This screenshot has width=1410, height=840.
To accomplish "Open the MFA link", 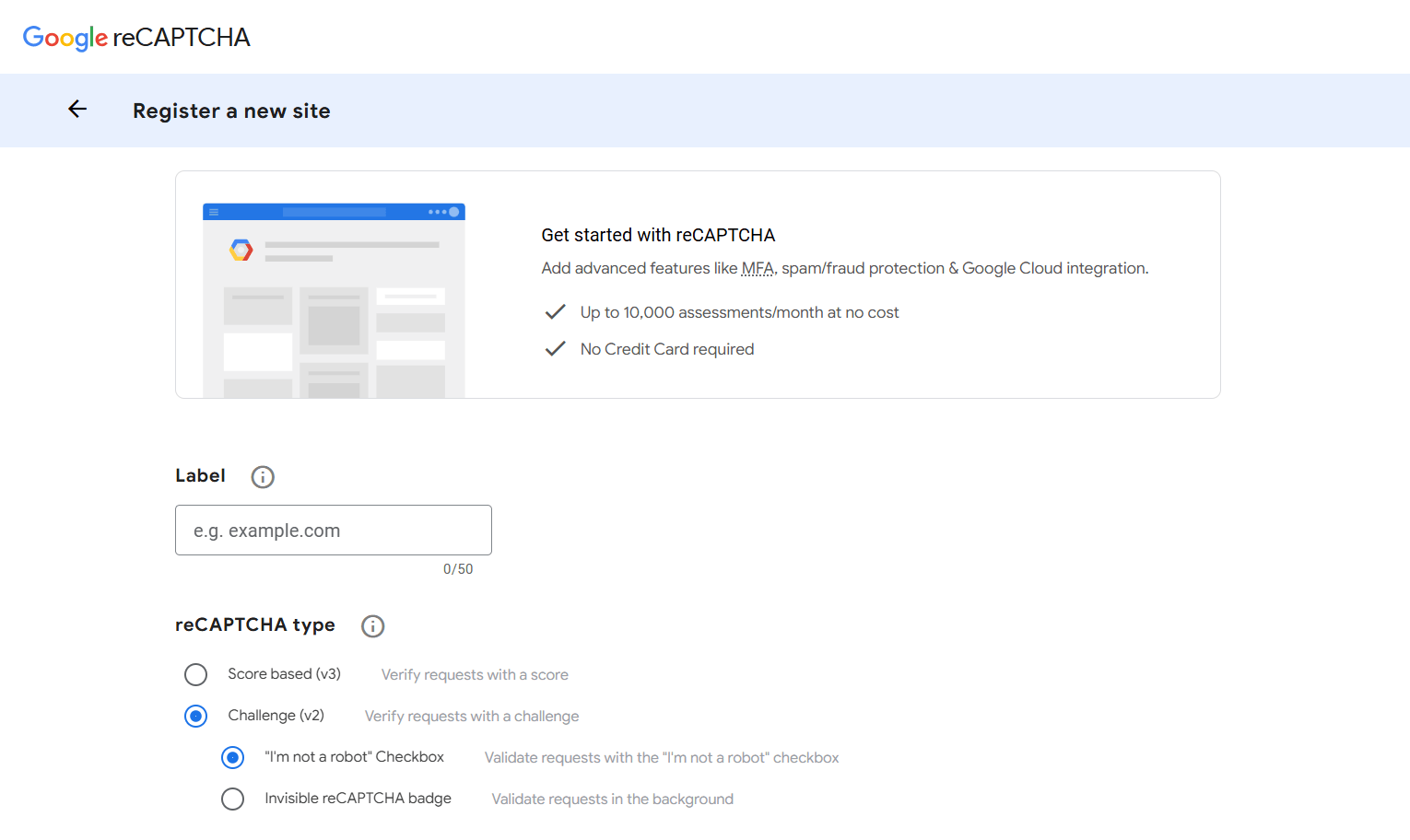I will (x=758, y=268).
